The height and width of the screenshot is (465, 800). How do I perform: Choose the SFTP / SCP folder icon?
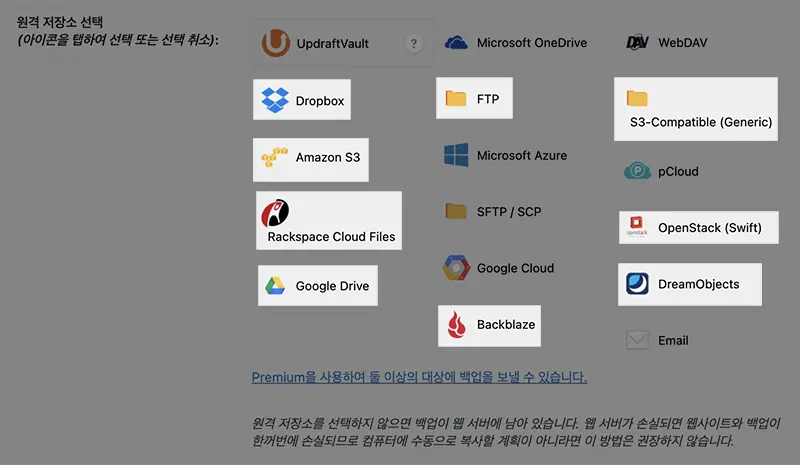(x=456, y=211)
